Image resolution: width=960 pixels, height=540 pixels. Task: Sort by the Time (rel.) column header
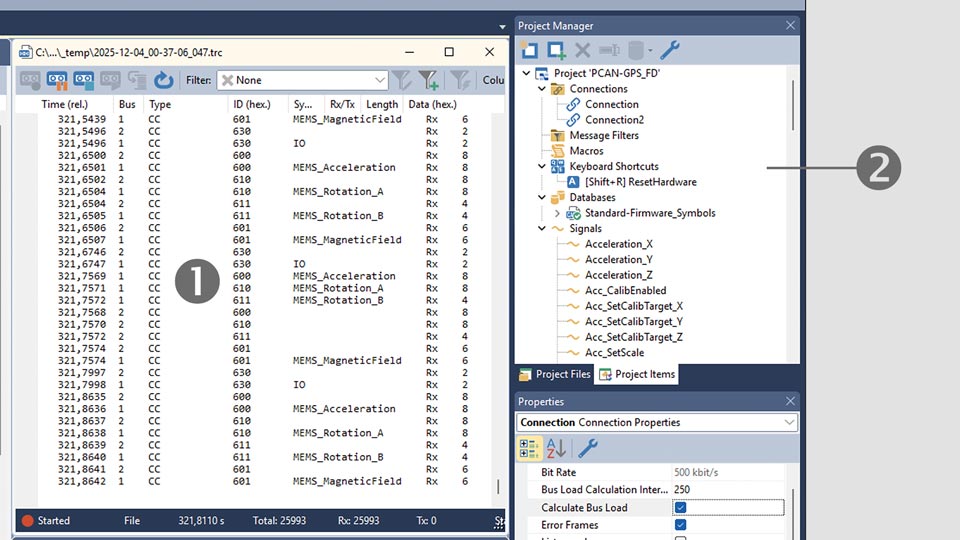click(64, 104)
